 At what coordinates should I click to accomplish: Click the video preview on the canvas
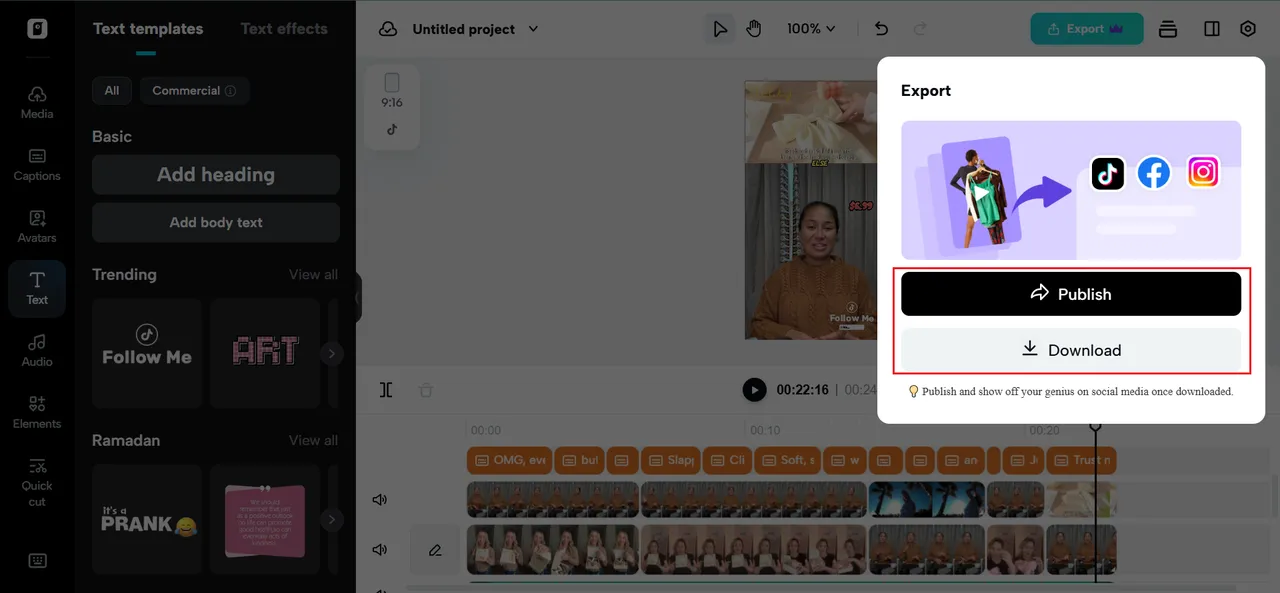point(810,210)
